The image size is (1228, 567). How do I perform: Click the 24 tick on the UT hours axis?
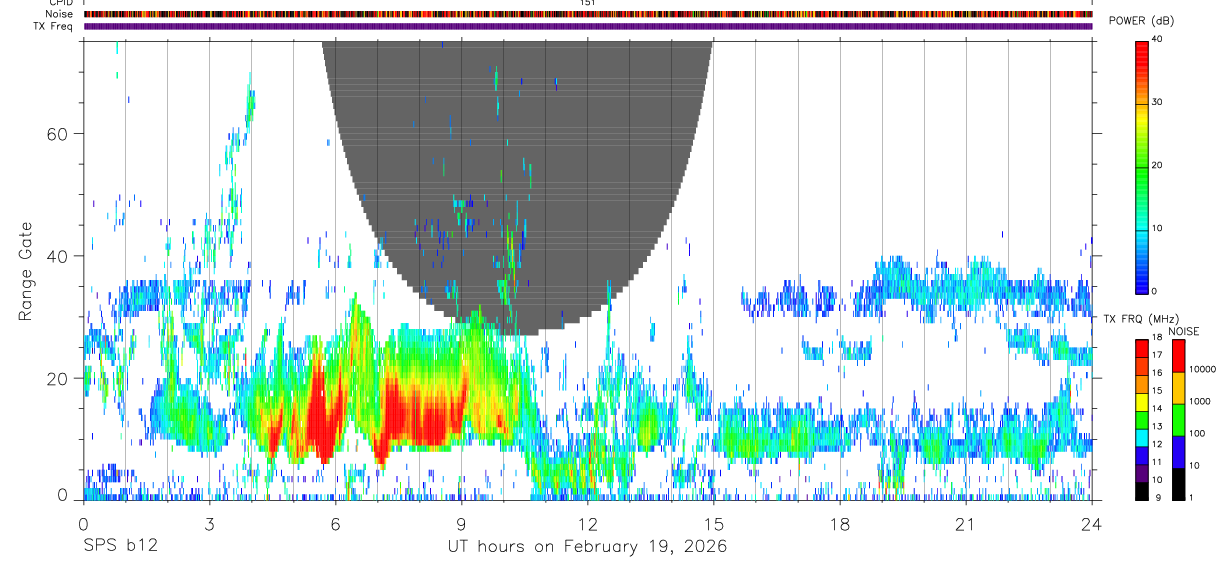[1092, 525]
